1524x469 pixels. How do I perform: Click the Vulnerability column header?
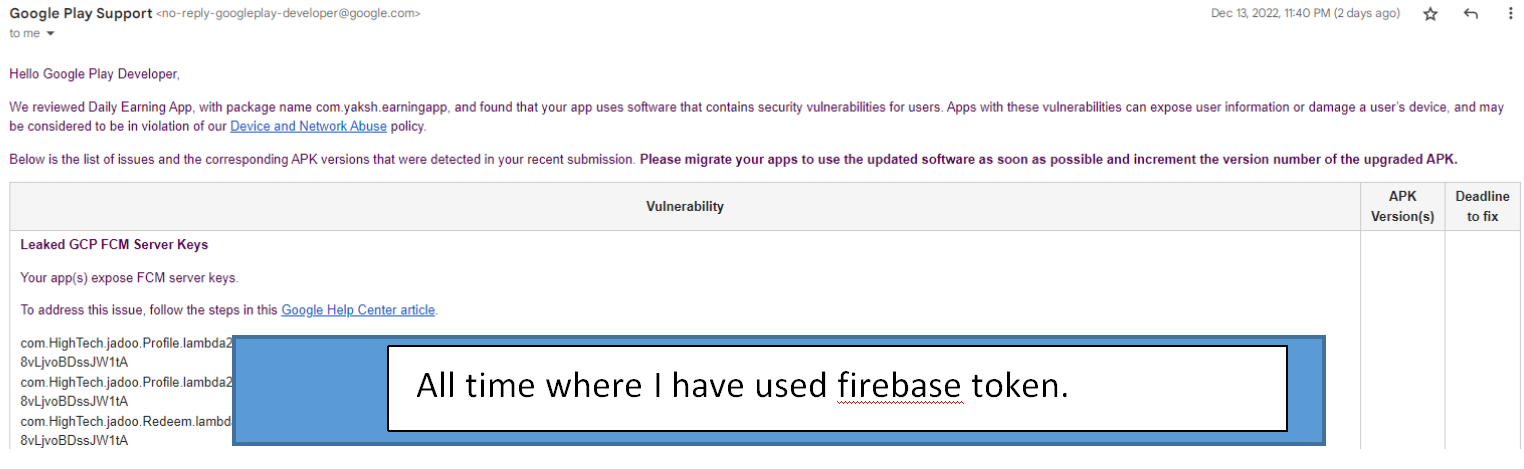pyautogui.click(x=684, y=207)
